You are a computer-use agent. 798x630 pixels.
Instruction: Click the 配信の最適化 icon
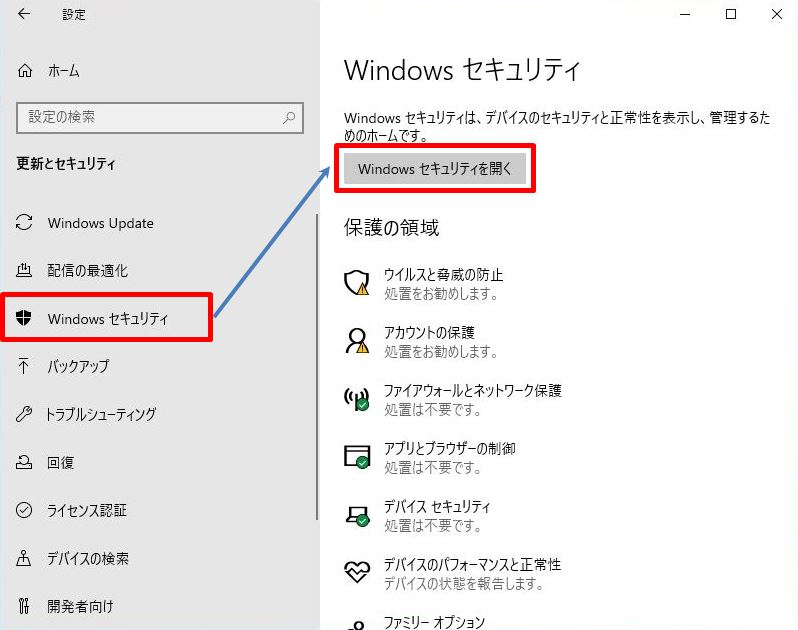click(x=24, y=270)
